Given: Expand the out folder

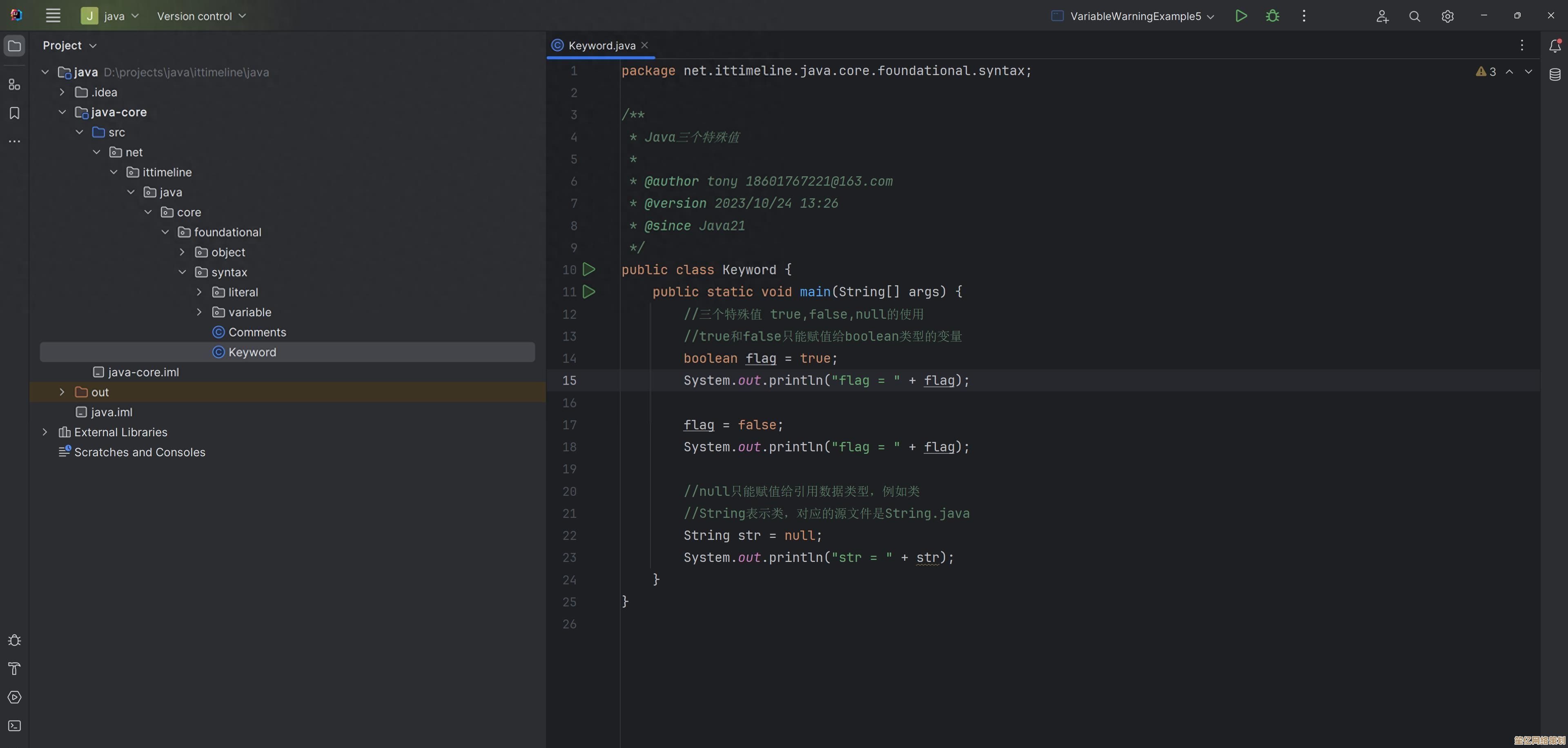Looking at the screenshot, I should 62,392.
